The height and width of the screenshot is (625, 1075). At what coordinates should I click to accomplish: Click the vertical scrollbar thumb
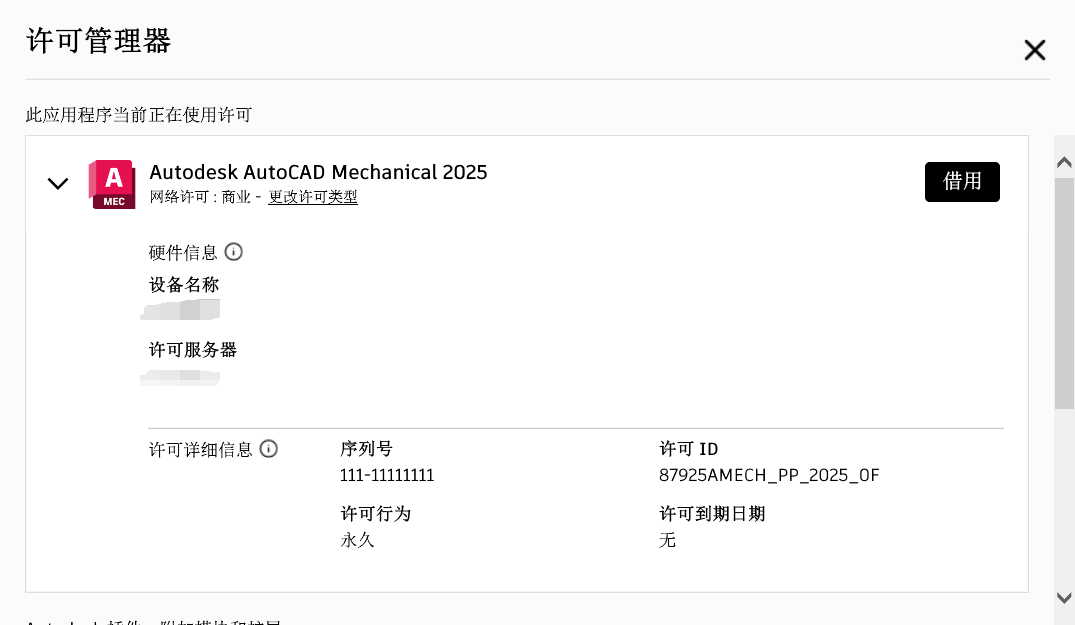tap(1064, 290)
